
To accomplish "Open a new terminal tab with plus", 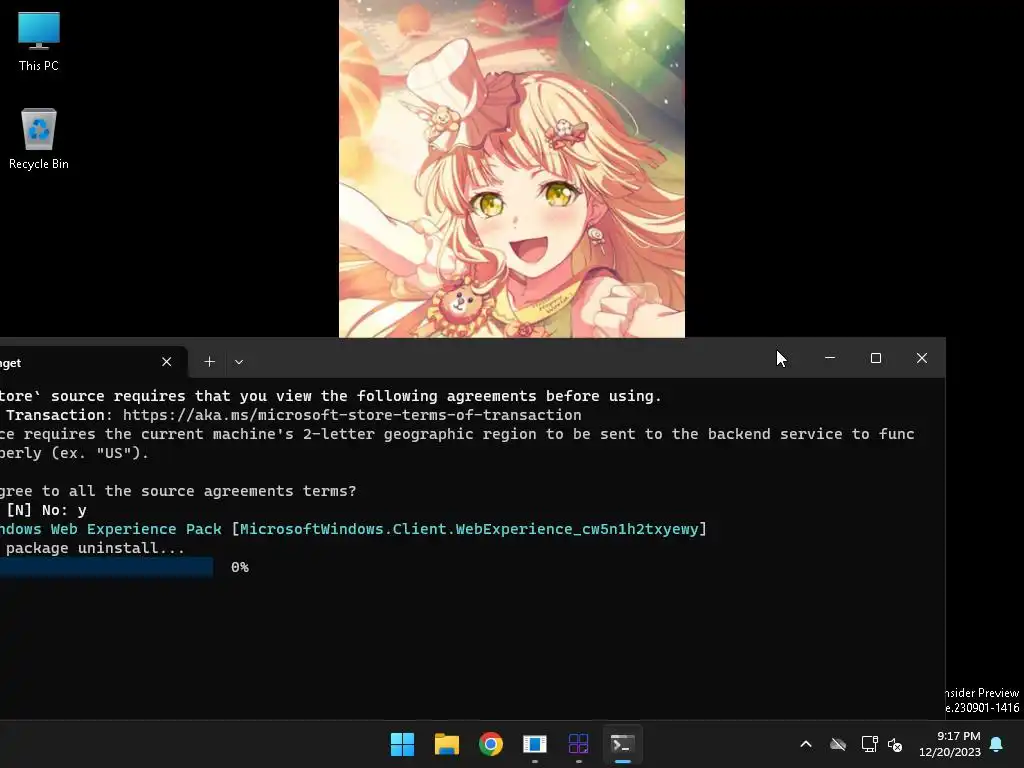I will [209, 362].
